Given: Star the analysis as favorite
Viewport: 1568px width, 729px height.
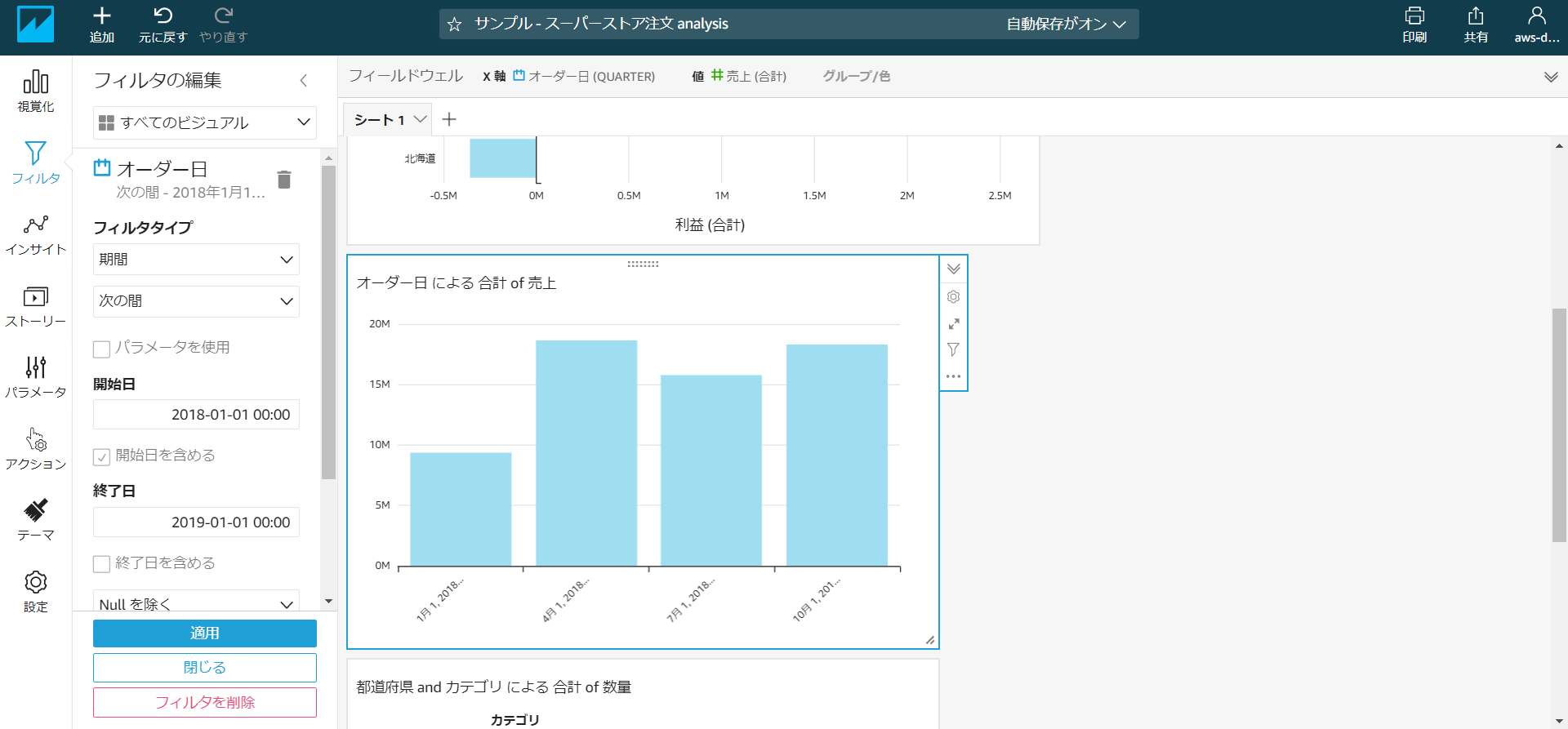Looking at the screenshot, I should [x=455, y=24].
